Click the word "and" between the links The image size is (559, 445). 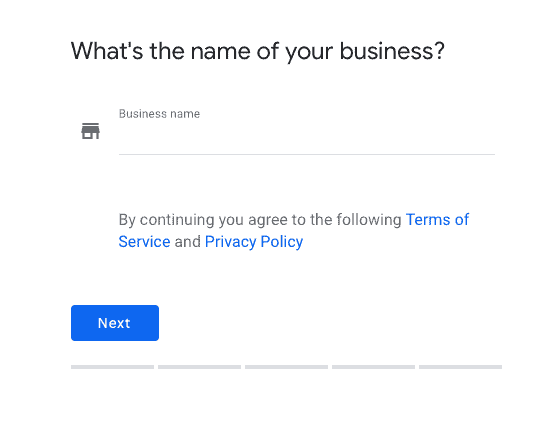[188, 242]
